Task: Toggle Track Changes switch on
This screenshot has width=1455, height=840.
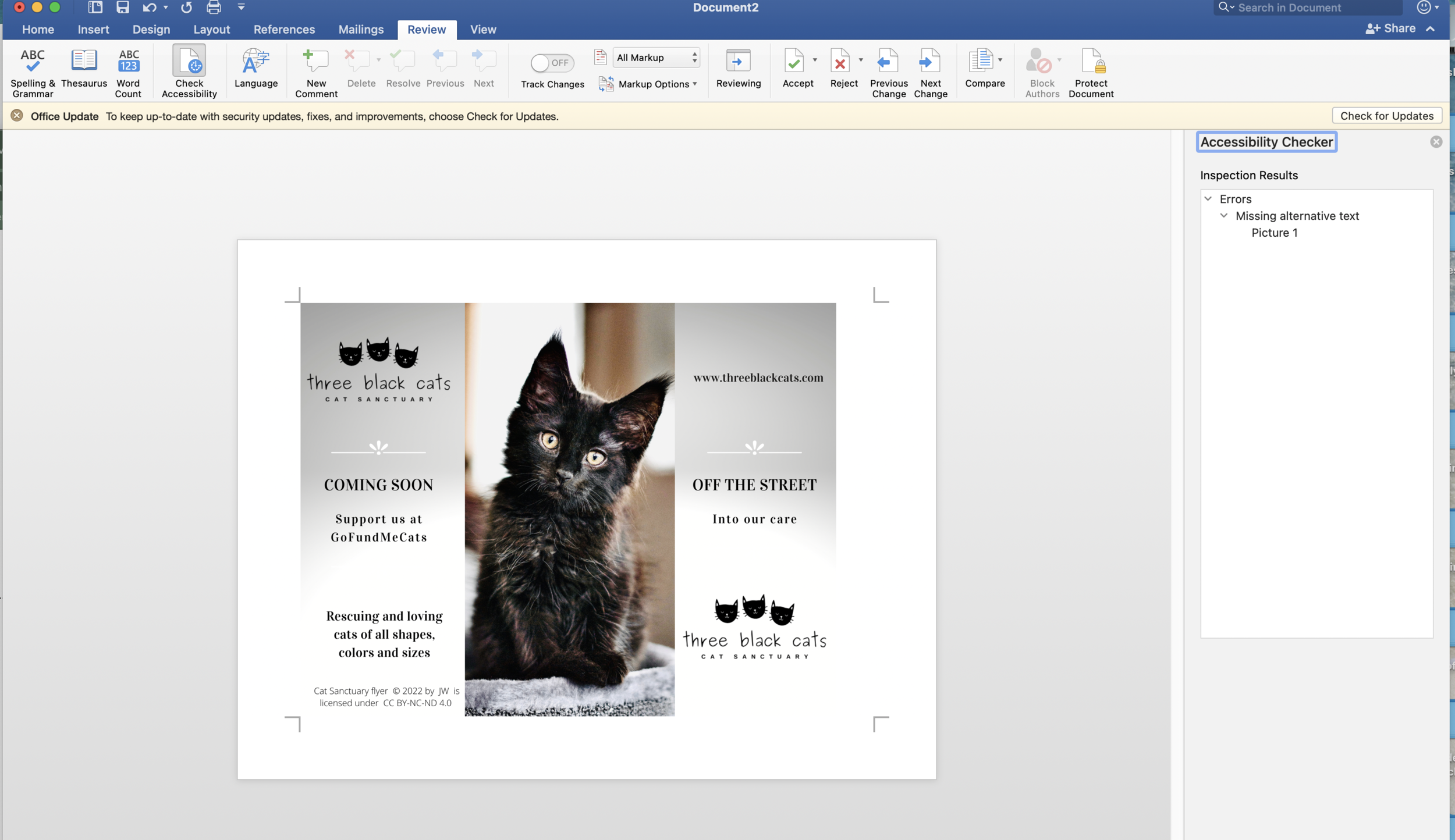Action: click(552, 63)
